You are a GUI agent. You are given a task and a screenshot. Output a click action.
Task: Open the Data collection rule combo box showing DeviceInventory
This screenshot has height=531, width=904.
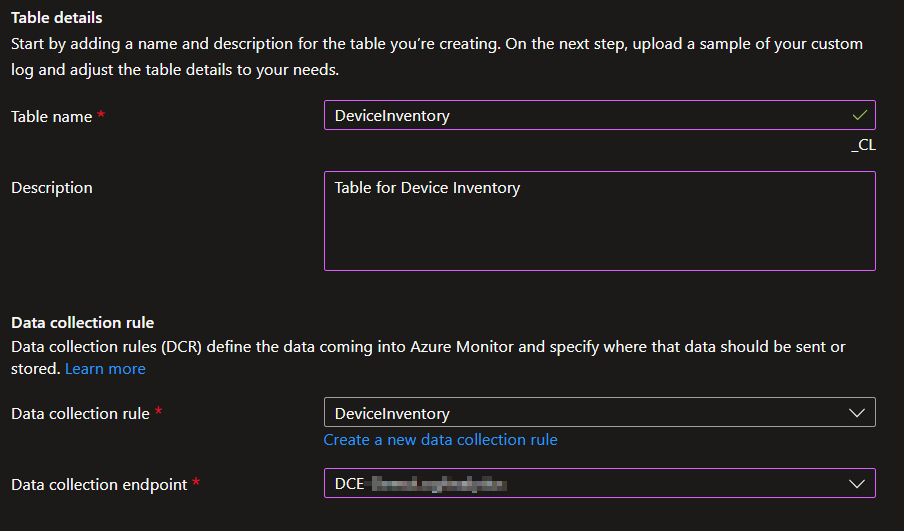pos(590,413)
